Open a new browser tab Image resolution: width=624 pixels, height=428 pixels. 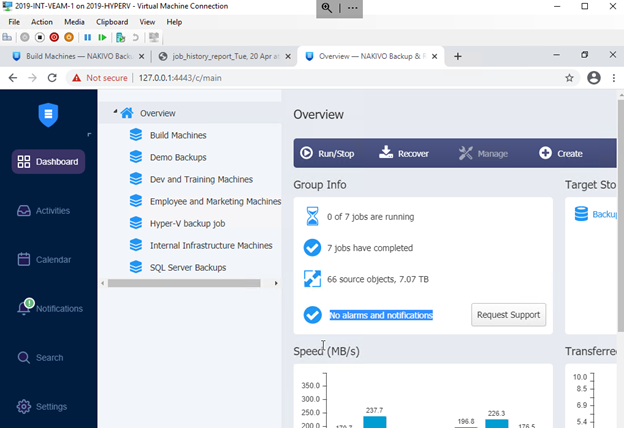pyautogui.click(x=458, y=57)
